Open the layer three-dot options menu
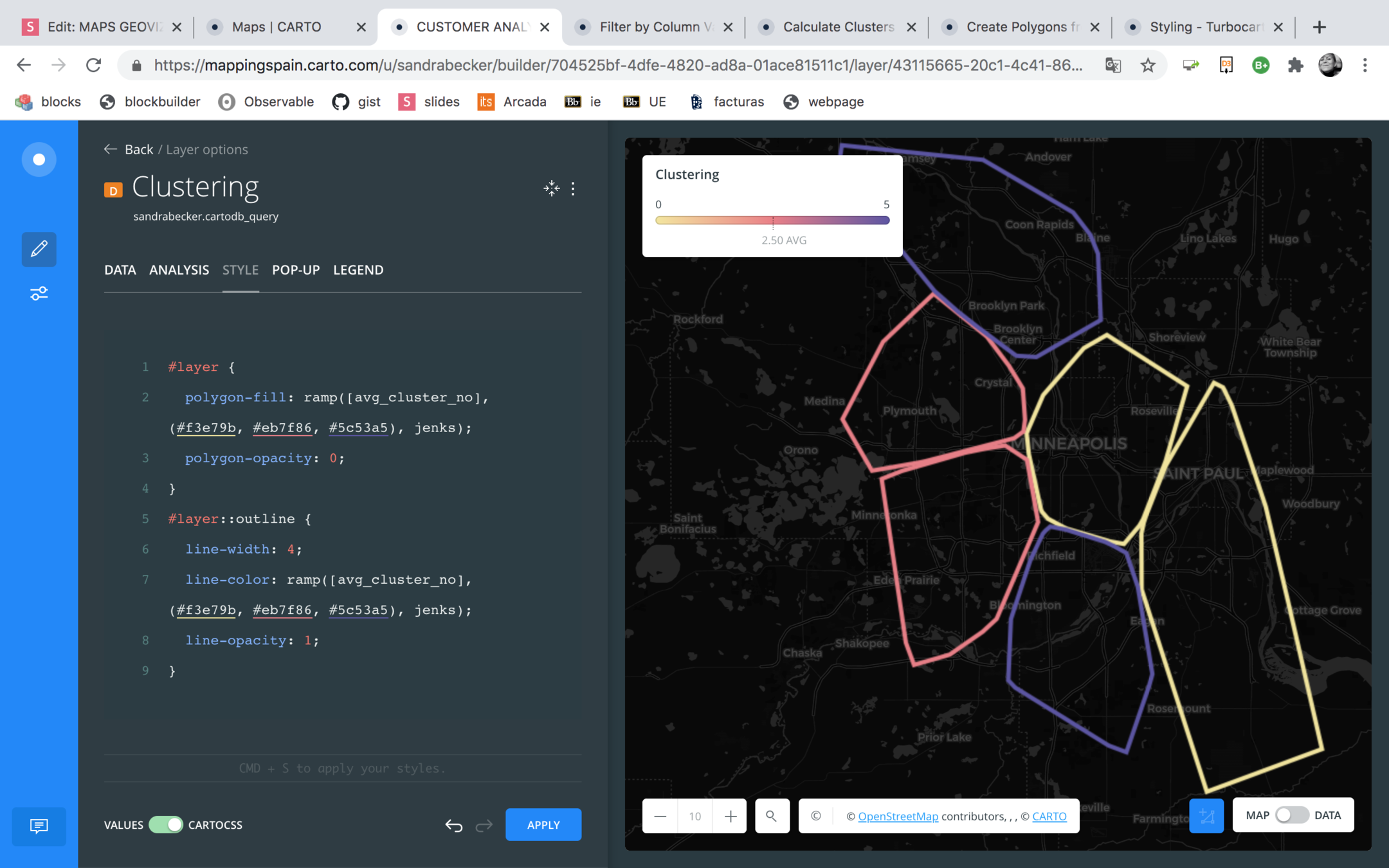This screenshot has height=868, width=1389. pyautogui.click(x=573, y=188)
